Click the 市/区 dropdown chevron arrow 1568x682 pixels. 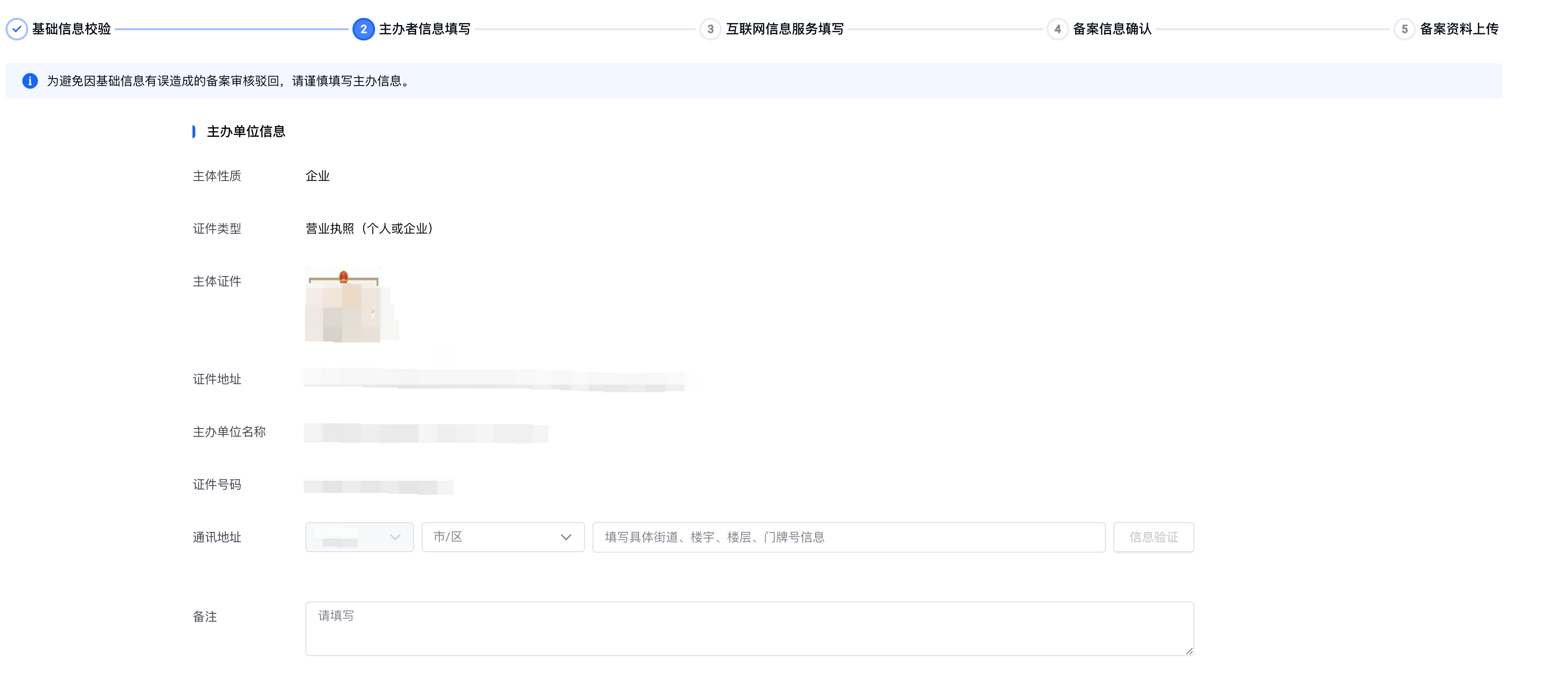[566, 537]
